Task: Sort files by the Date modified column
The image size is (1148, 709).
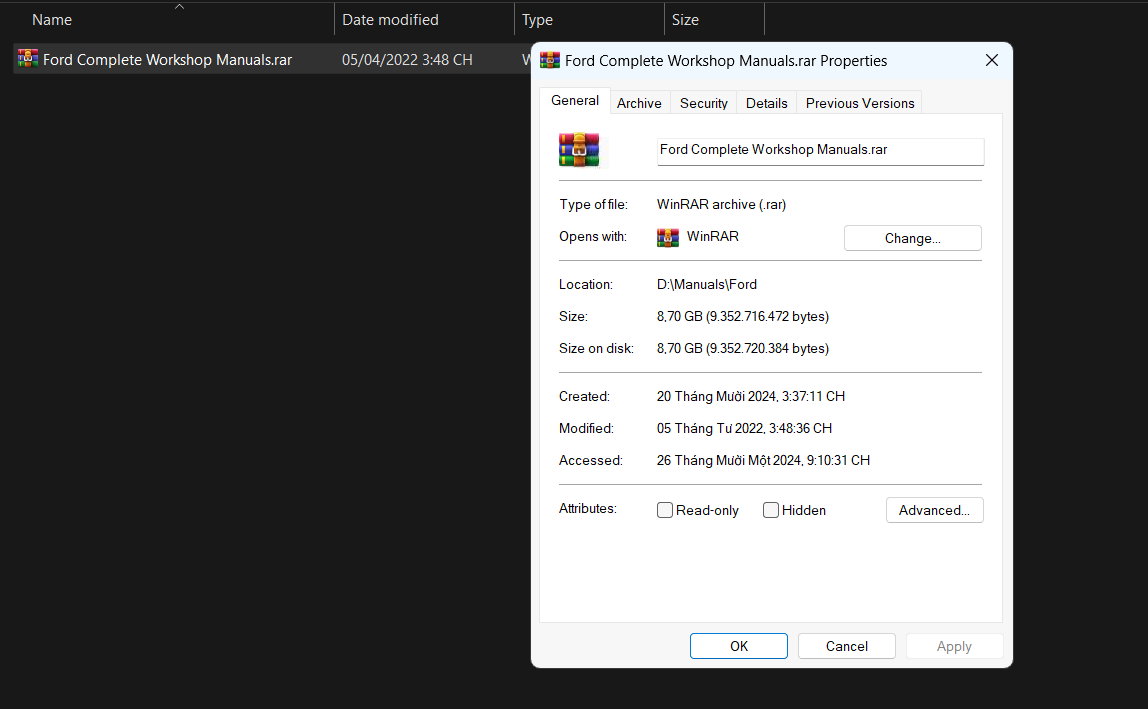Action: (390, 20)
